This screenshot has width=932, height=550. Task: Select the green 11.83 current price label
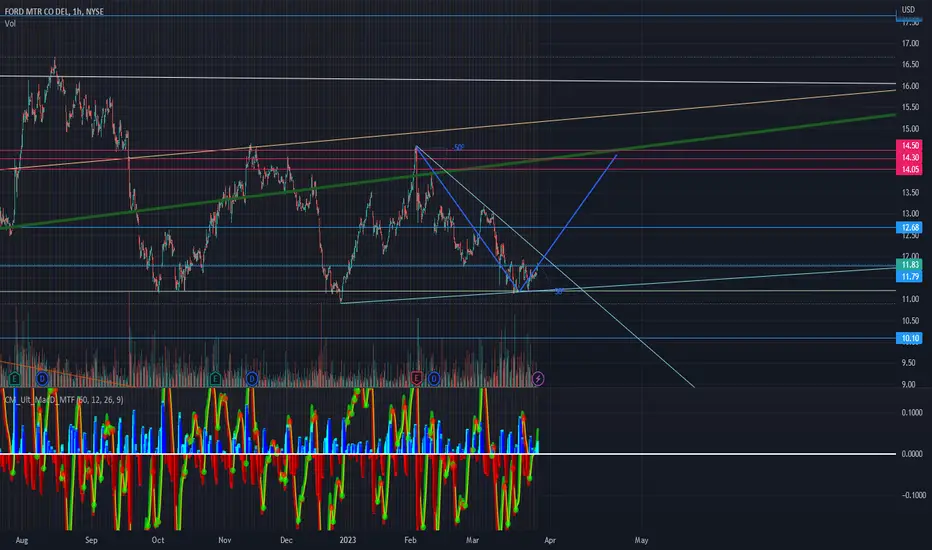point(909,265)
